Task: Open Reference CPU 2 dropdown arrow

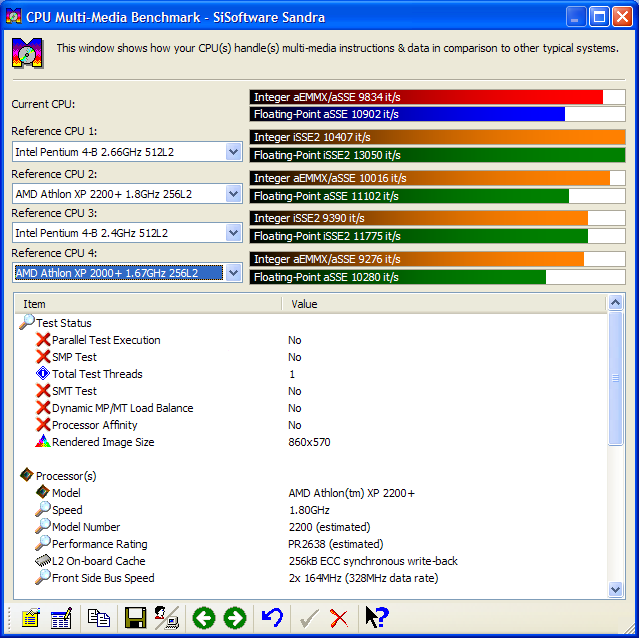Action: click(x=234, y=194)
